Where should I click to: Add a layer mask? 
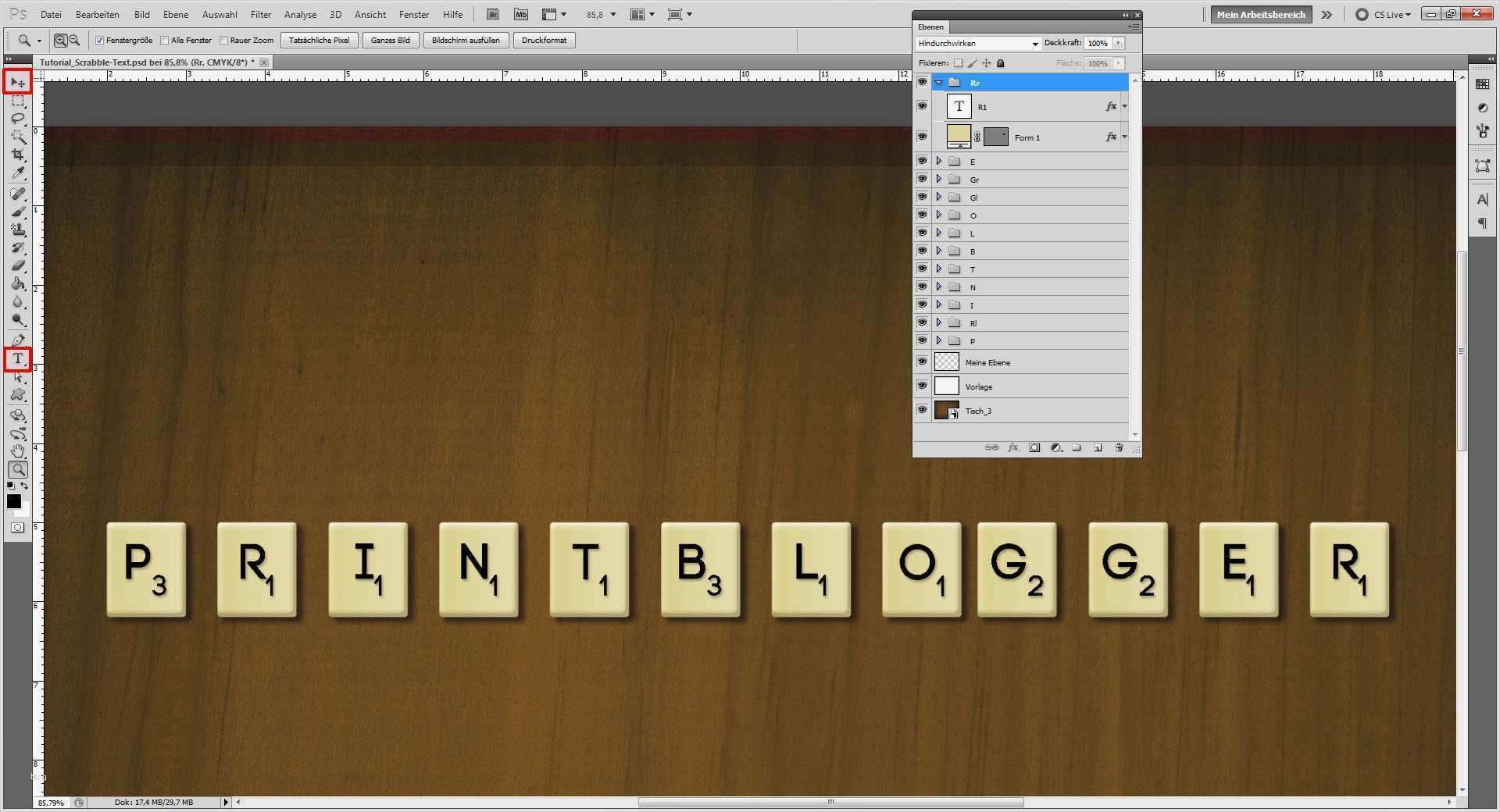[1034, 447]
